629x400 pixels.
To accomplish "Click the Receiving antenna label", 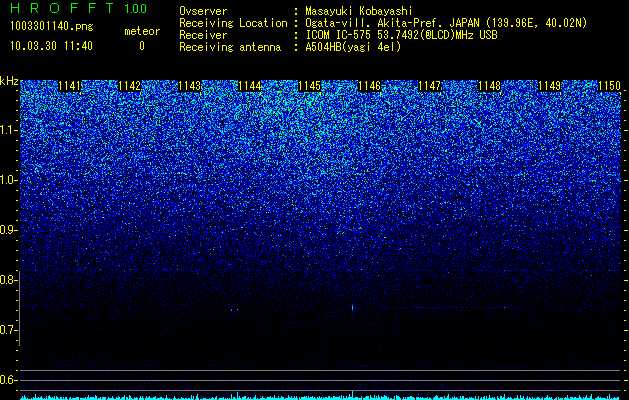I will (x=230, y=47).
